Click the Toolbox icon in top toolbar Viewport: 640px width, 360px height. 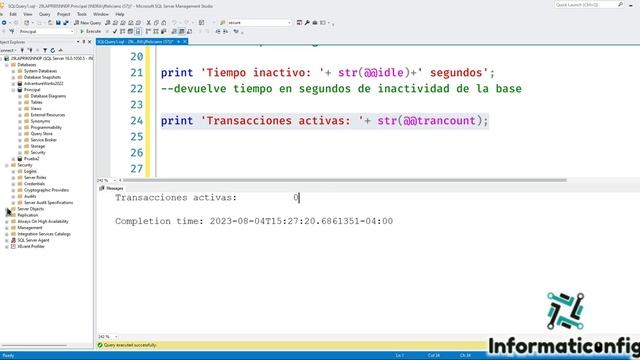coord(315,23)
